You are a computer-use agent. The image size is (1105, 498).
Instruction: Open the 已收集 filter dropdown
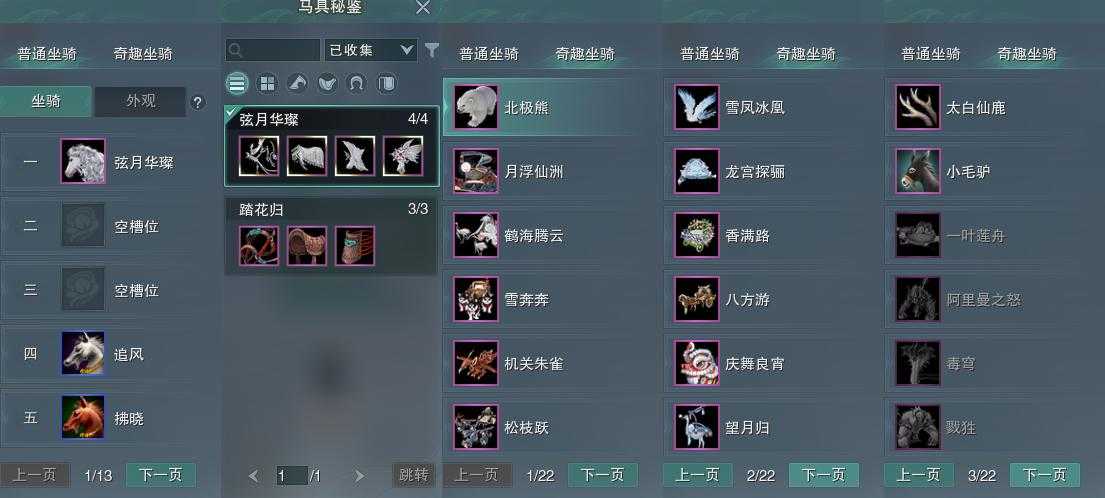tap(371, 50)
